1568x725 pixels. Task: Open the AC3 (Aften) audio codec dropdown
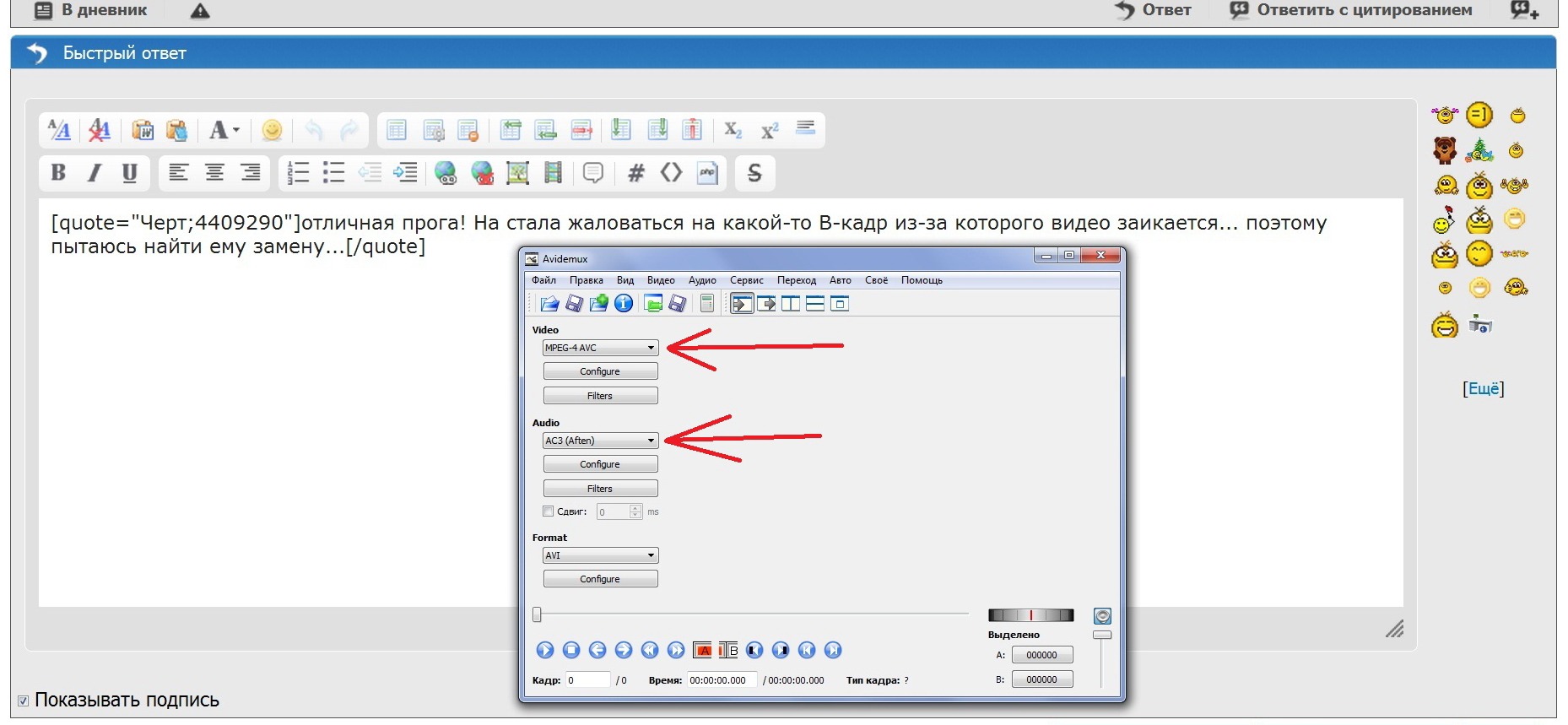click(600, 441)
